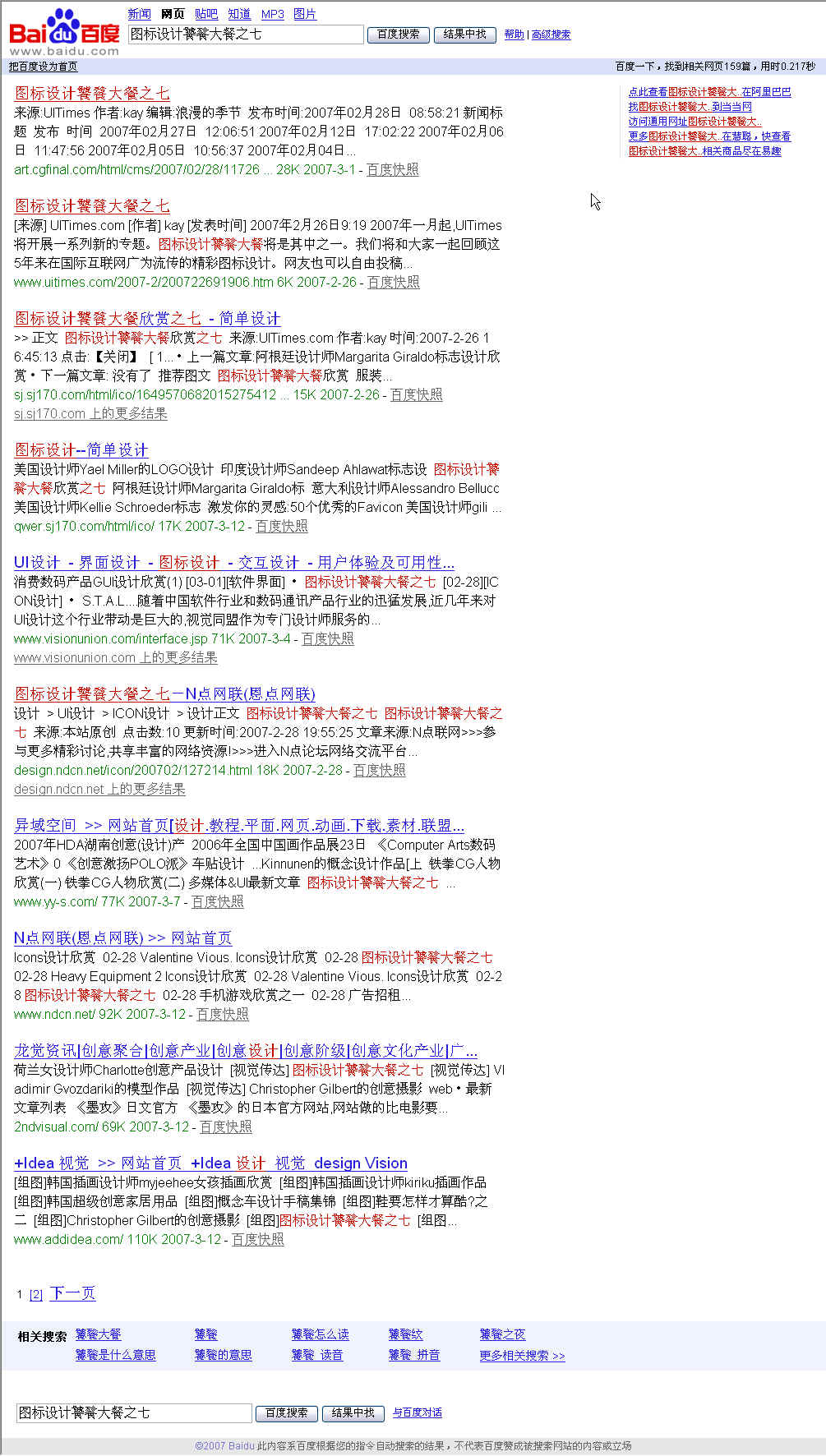Open the 新闻 tab
The width and height of the screenshot is (826, 1456).
click(x=140, y=14)
